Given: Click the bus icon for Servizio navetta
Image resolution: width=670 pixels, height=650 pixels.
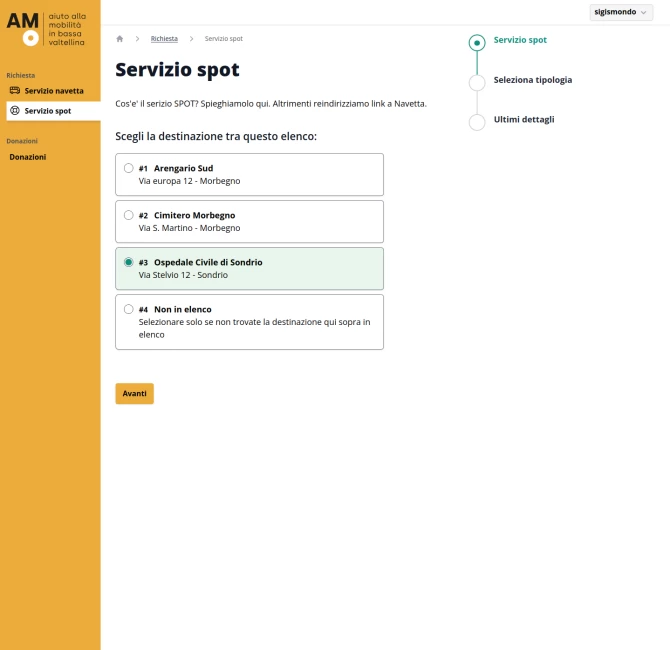Looking at the screenshot, I should [x=15, y=91].
